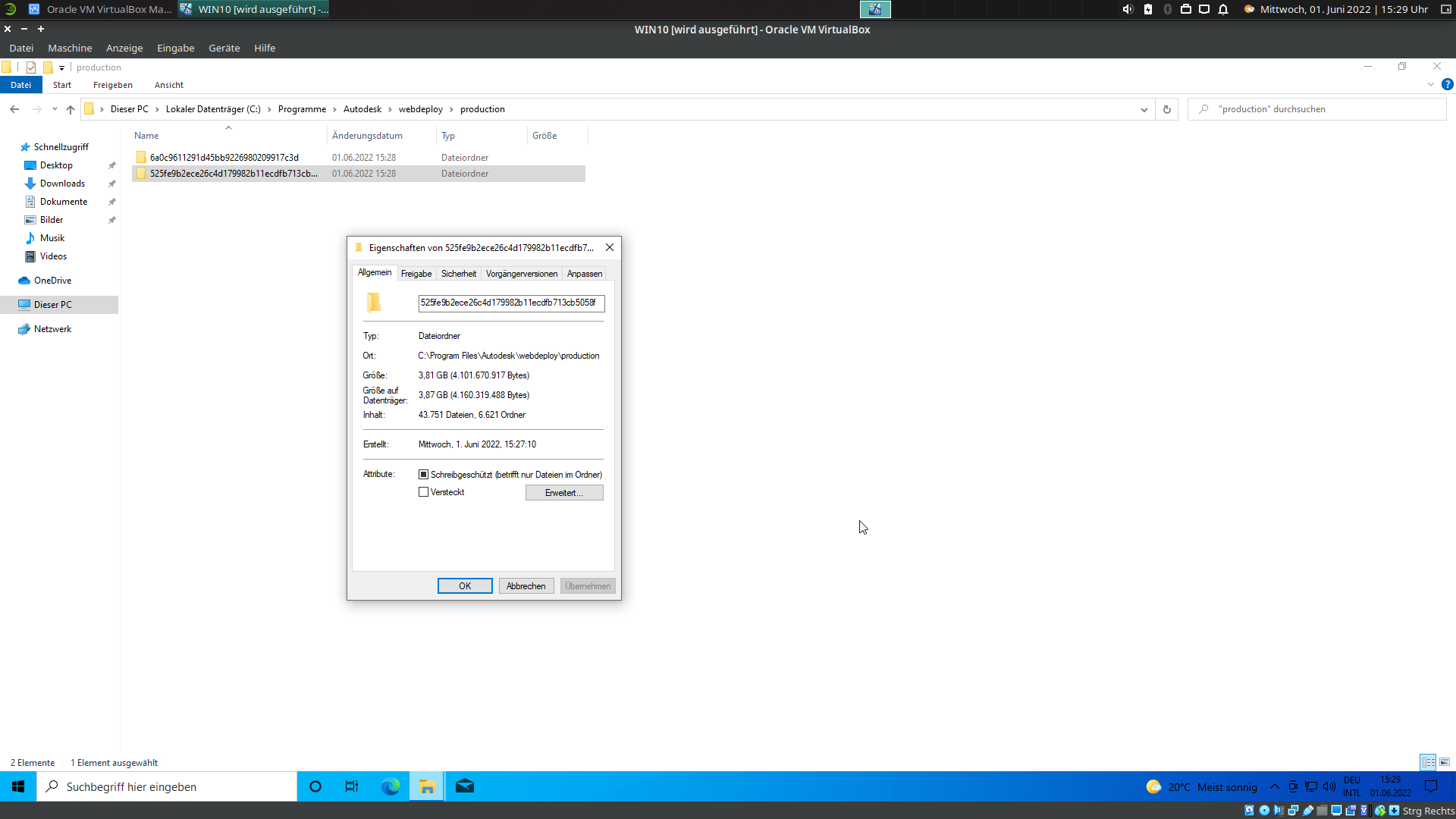Click the VirtualBox hard disk activity icon
The image size is (1456, 819).
click(1251, 811)
